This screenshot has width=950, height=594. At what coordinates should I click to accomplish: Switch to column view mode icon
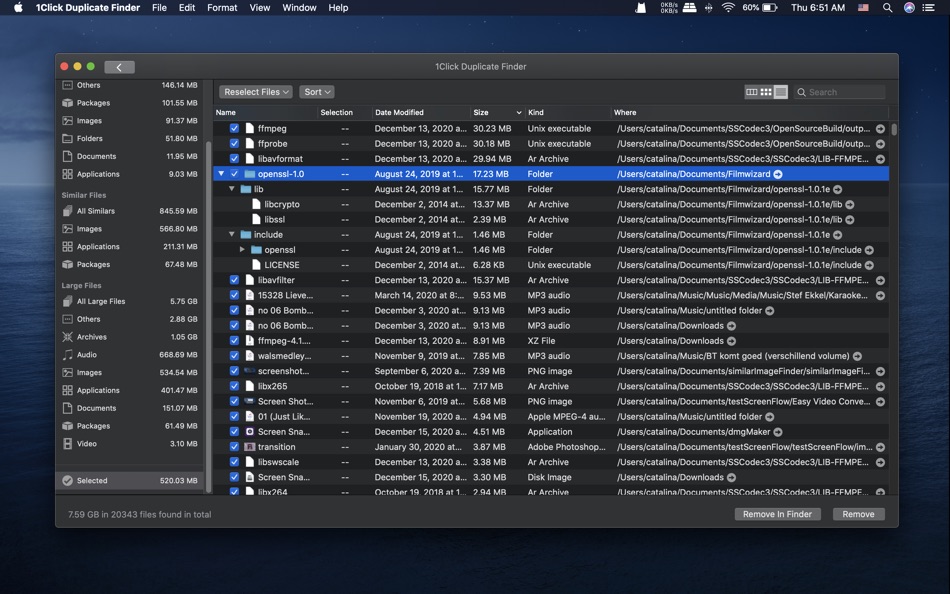[x=752, y=92]
